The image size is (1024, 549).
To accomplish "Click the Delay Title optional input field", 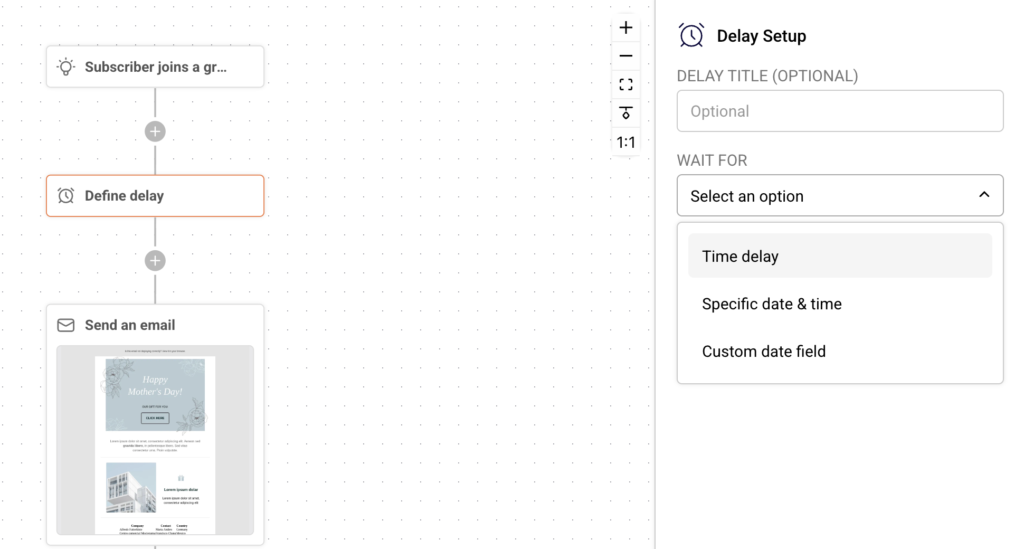I will (x=840, y=111).
